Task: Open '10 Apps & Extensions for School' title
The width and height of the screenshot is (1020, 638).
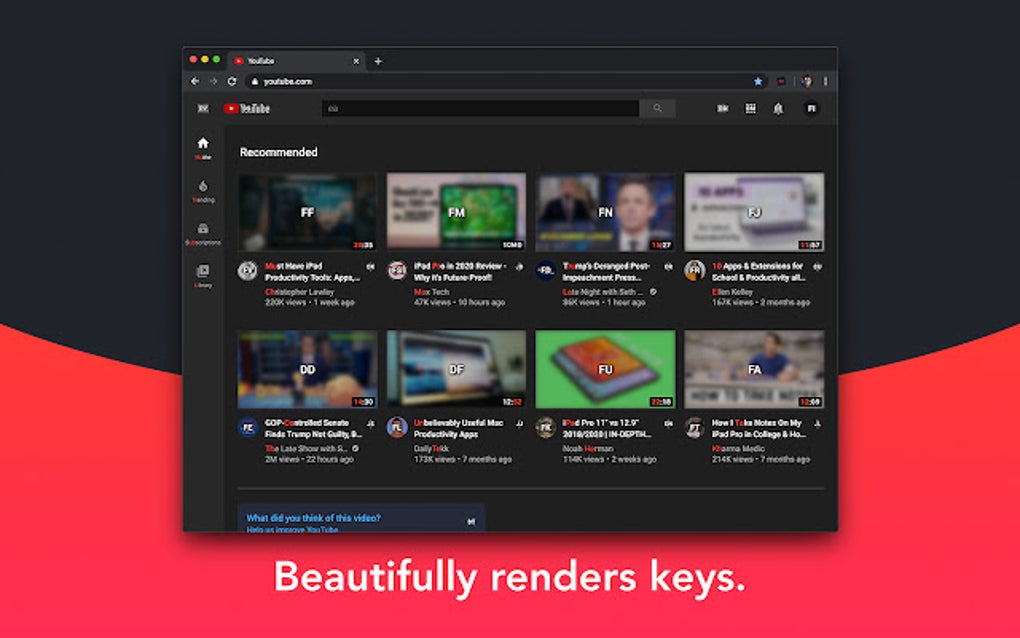Action: (758, 272)
